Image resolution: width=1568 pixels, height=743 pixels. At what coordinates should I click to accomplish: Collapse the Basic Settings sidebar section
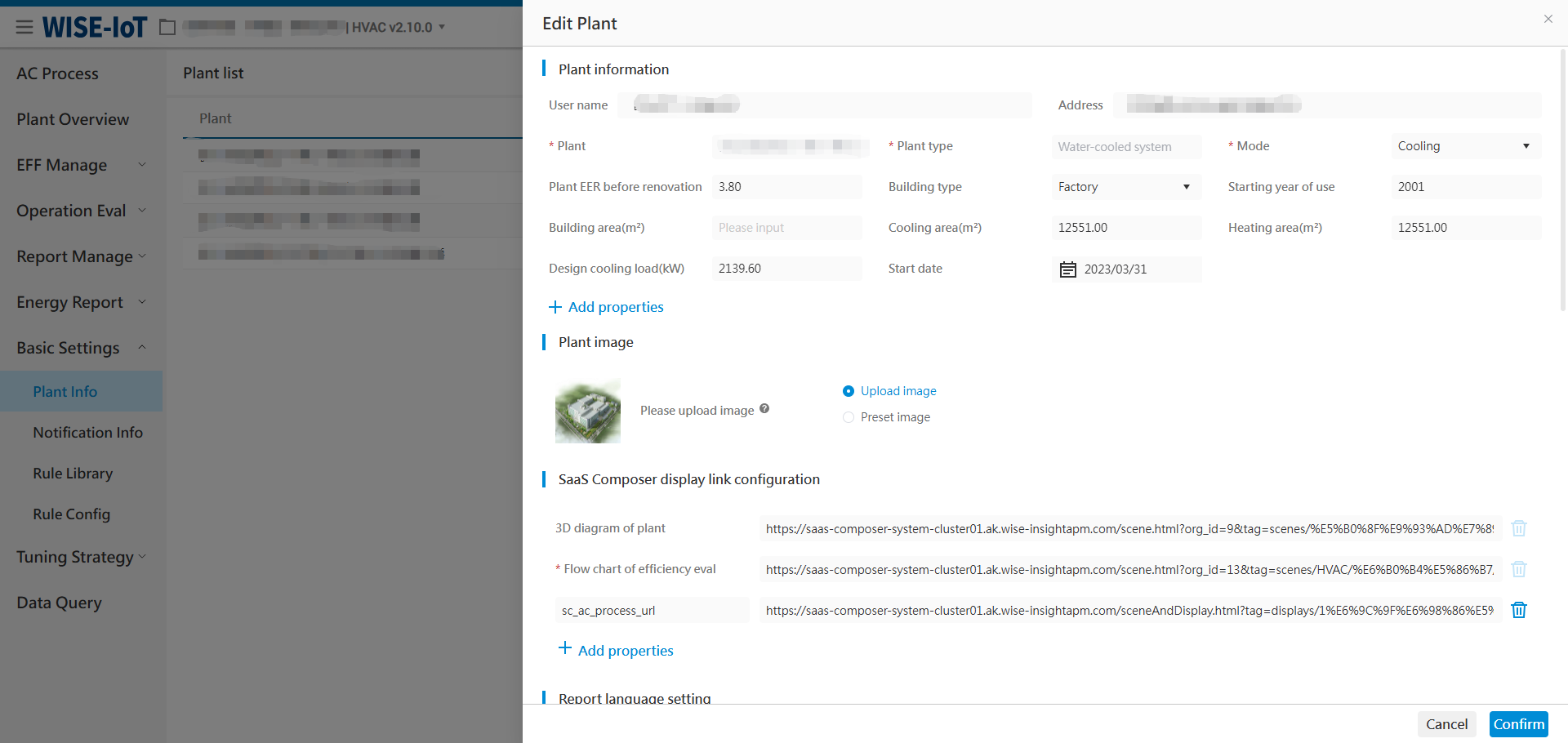(80, 348)
